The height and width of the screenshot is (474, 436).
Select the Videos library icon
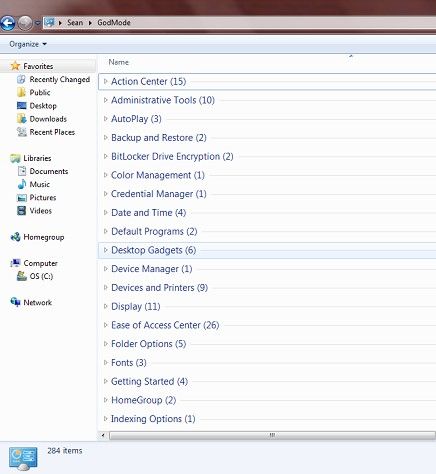click(22, 211)
